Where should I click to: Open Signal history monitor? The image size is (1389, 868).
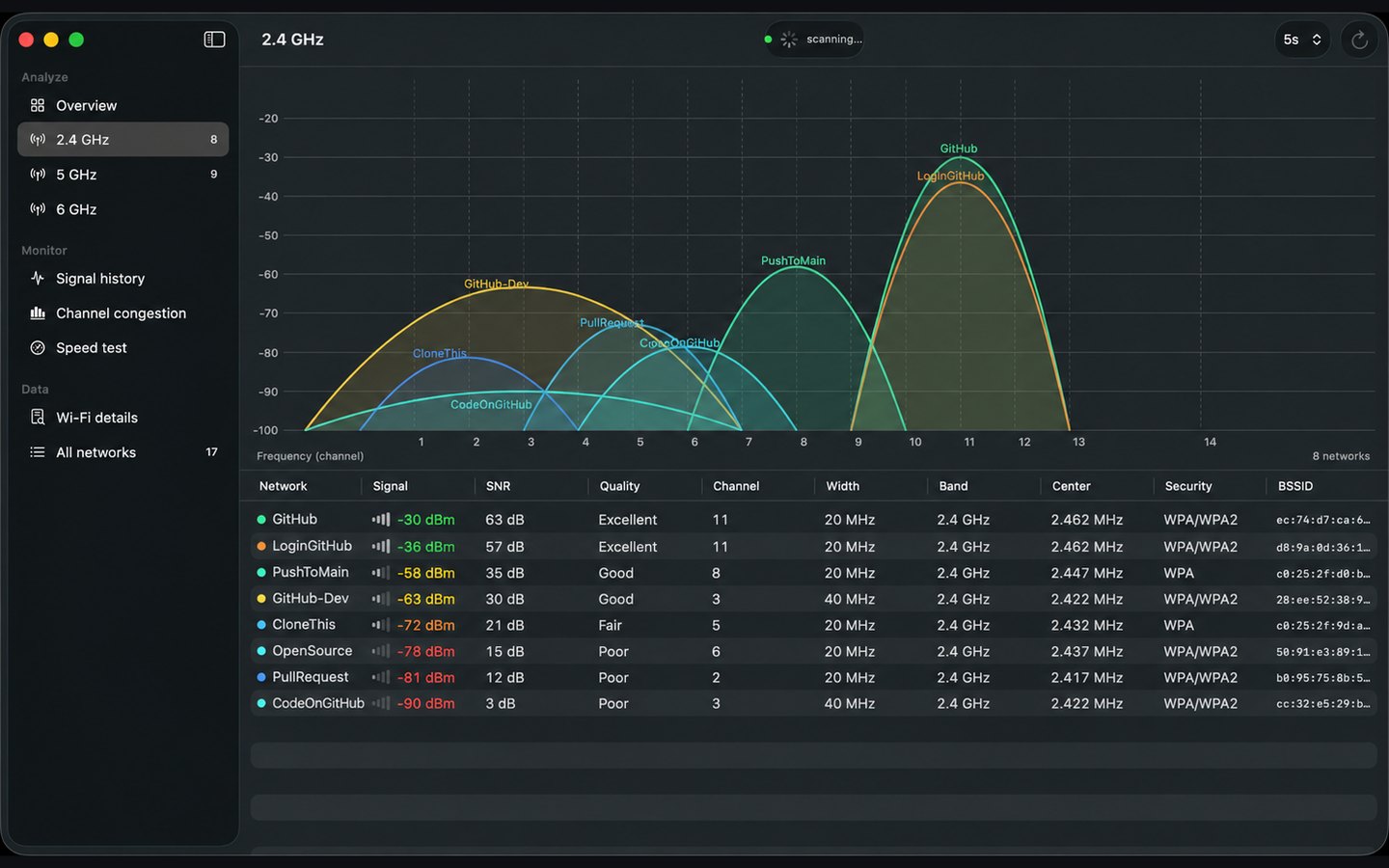[x=123, y=279]
